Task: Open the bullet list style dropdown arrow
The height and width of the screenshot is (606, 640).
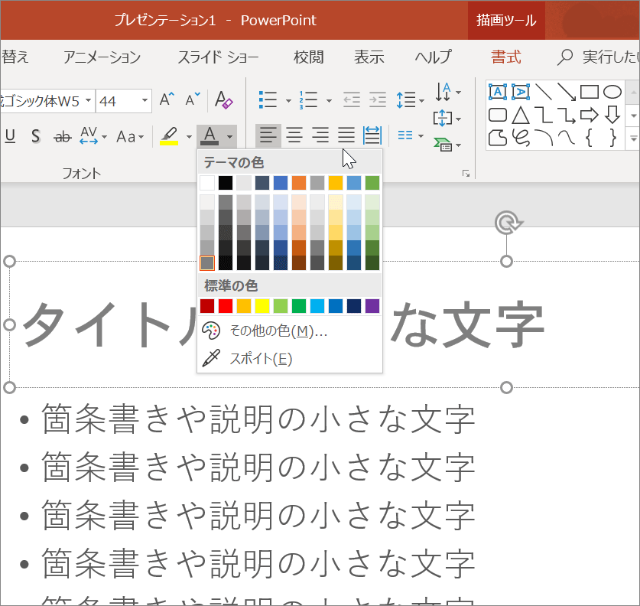Action: click(x=288, y=100)
